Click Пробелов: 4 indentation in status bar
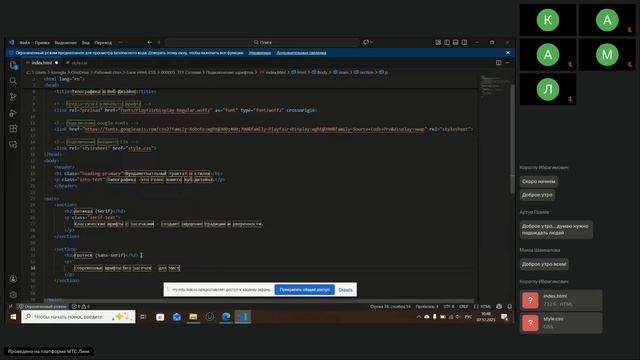This screenshot has width=640, height=360. tap(427, 307)
